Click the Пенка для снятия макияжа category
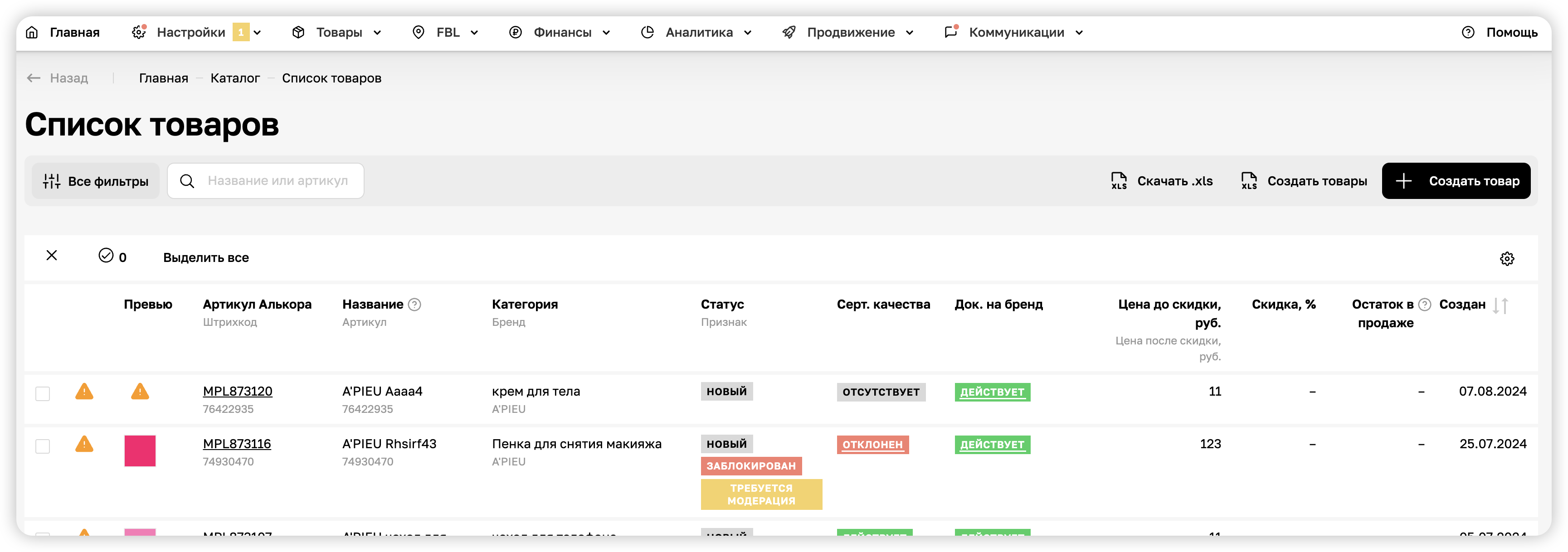 [576, 444]
